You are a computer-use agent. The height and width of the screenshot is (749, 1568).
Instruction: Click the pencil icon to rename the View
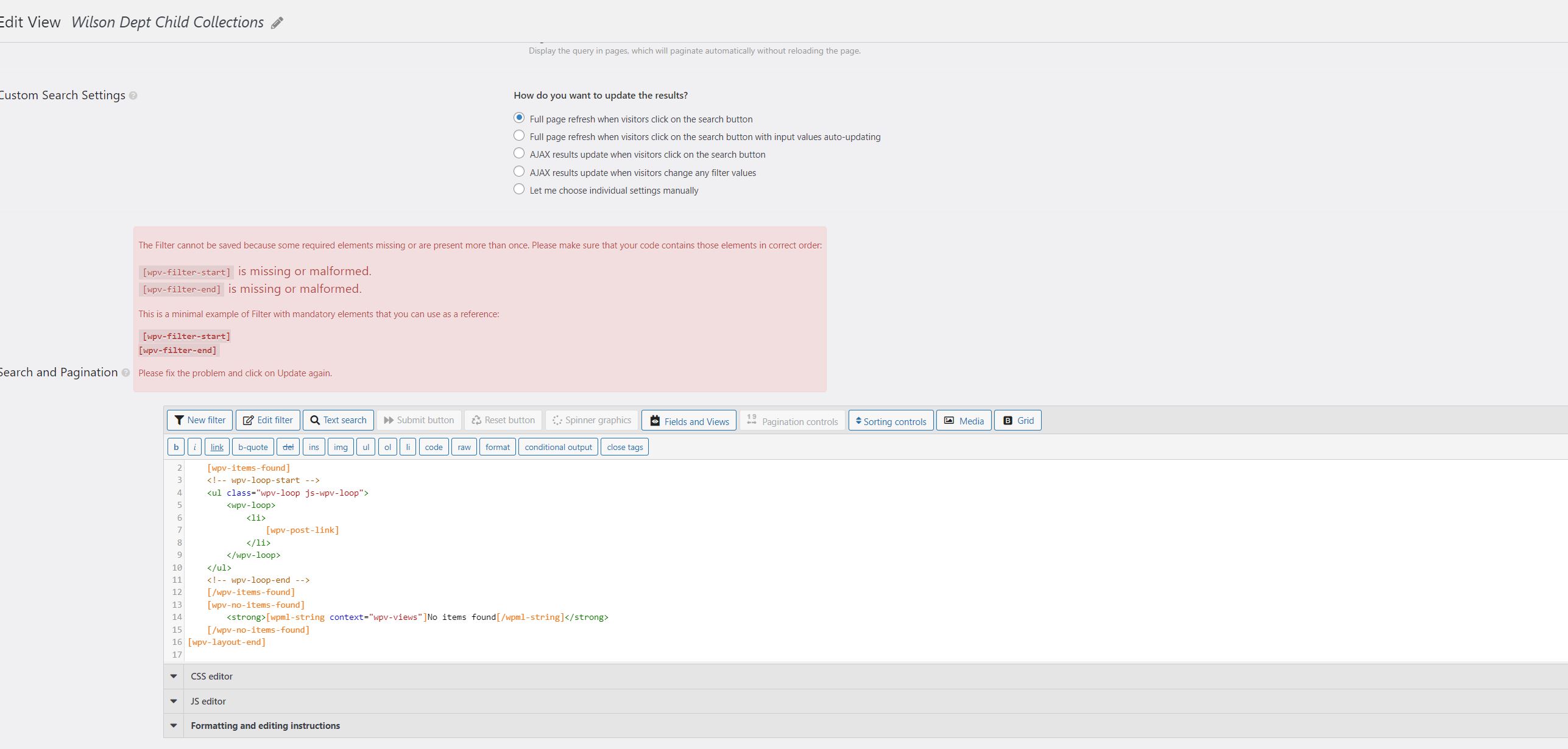click(277, 23)
